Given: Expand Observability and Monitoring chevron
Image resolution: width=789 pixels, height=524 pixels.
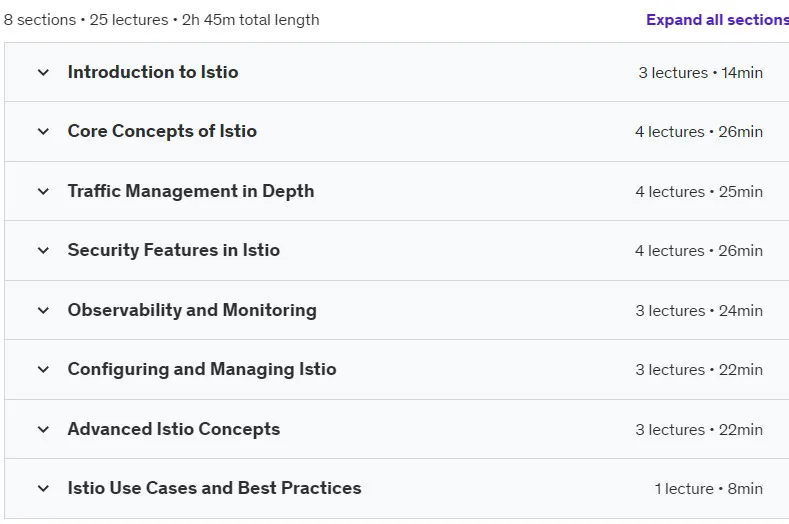Looking at the screenshot, I should point(43,310).
